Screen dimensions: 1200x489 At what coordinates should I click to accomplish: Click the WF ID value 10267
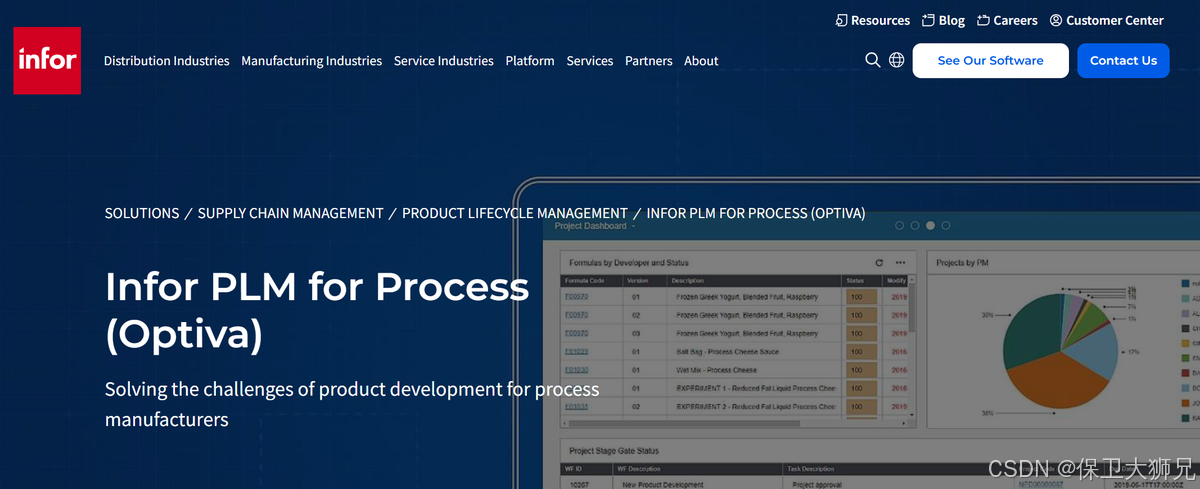(579, 484)
